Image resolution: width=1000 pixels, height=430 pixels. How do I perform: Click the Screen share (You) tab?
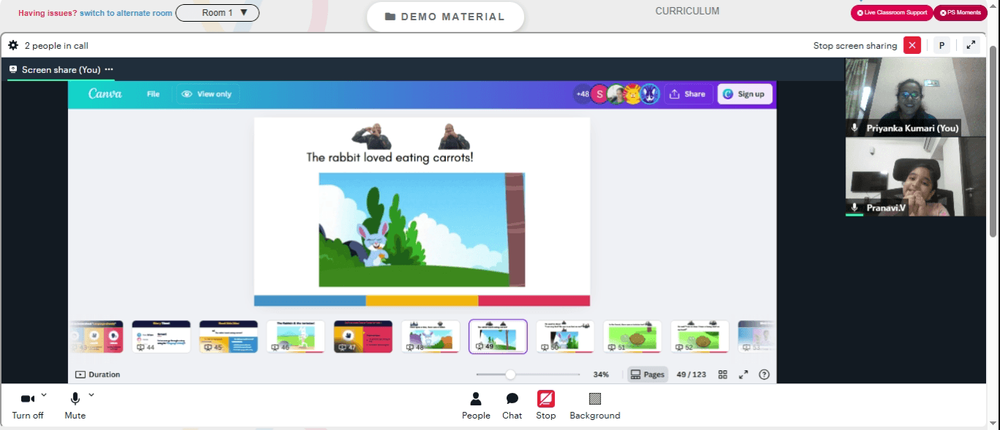(x=61, y=70)
